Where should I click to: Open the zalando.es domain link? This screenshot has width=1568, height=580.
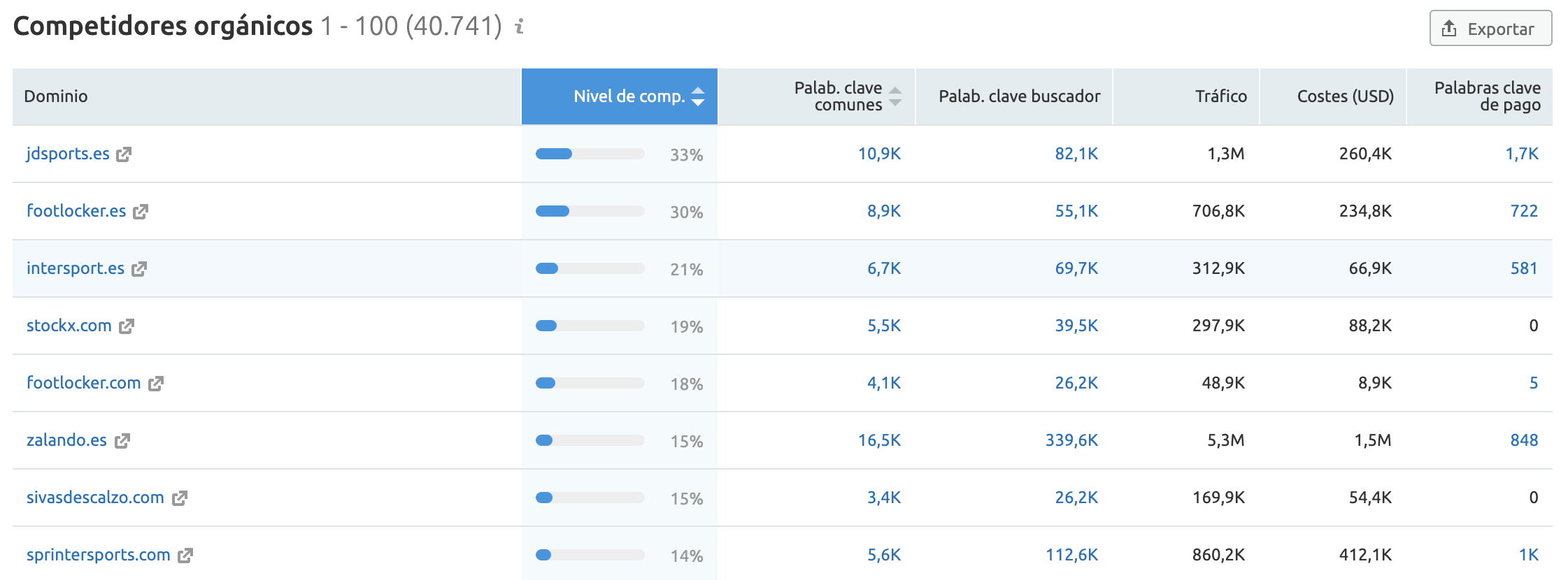[x=66, y=440]
